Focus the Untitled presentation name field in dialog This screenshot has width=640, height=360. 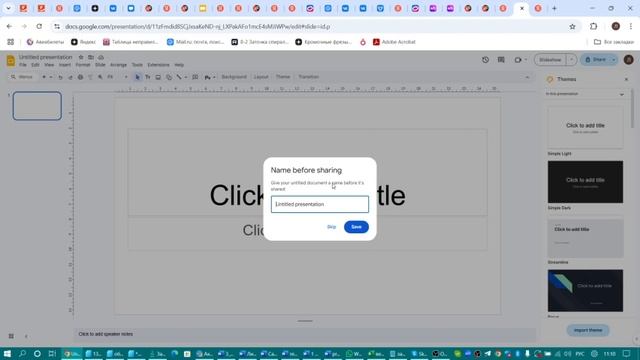coord(320,204)
